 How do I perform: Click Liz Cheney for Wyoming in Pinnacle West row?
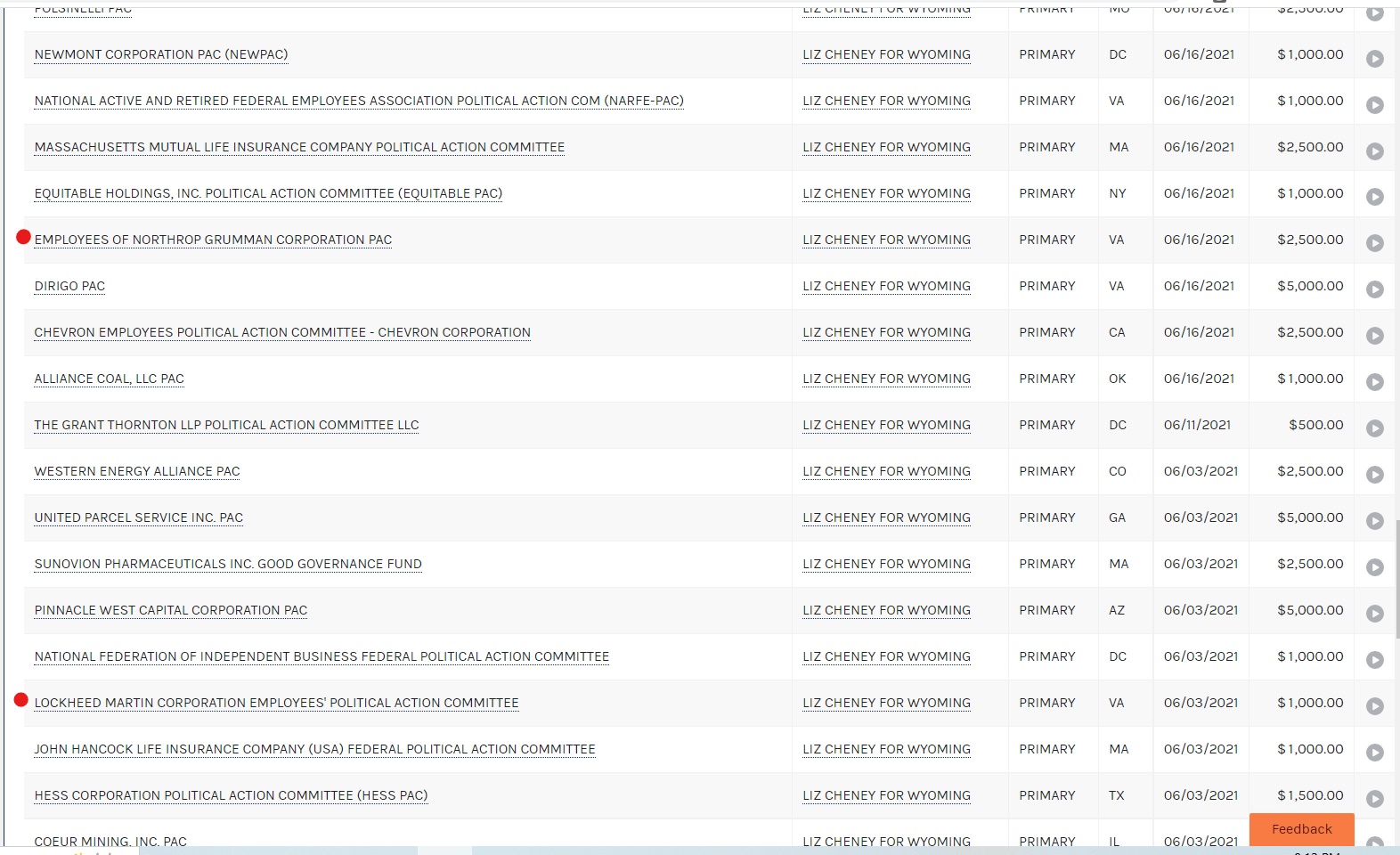pyautogui.click(x=886, y=610)
